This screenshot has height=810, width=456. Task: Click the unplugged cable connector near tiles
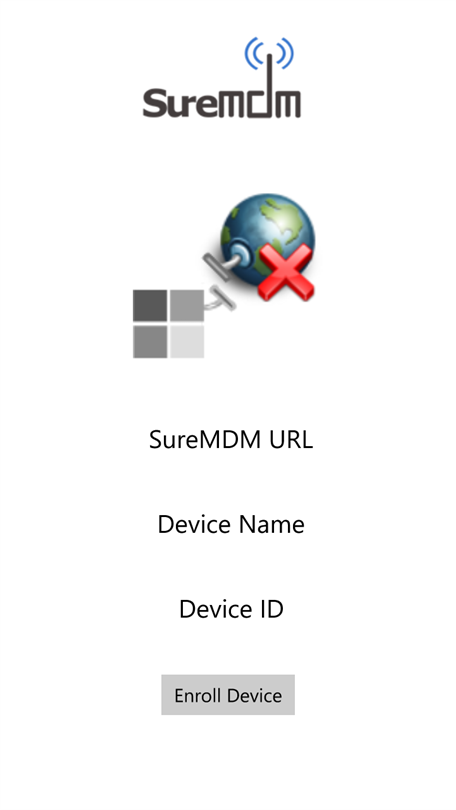[x=221, y=300]
